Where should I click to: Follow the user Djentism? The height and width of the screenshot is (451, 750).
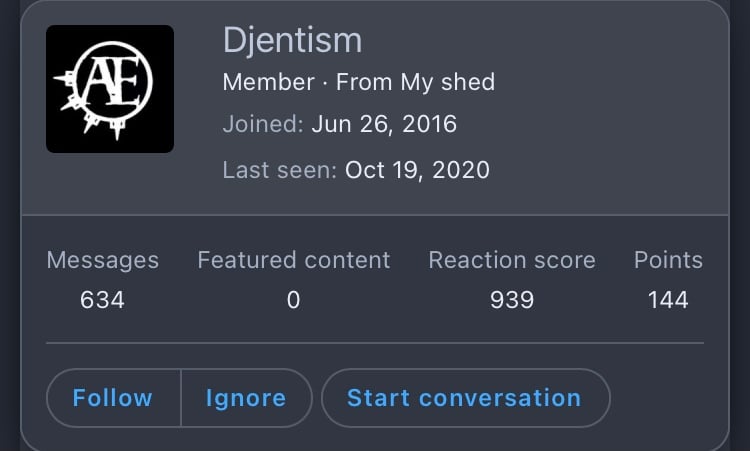point(113,398)
